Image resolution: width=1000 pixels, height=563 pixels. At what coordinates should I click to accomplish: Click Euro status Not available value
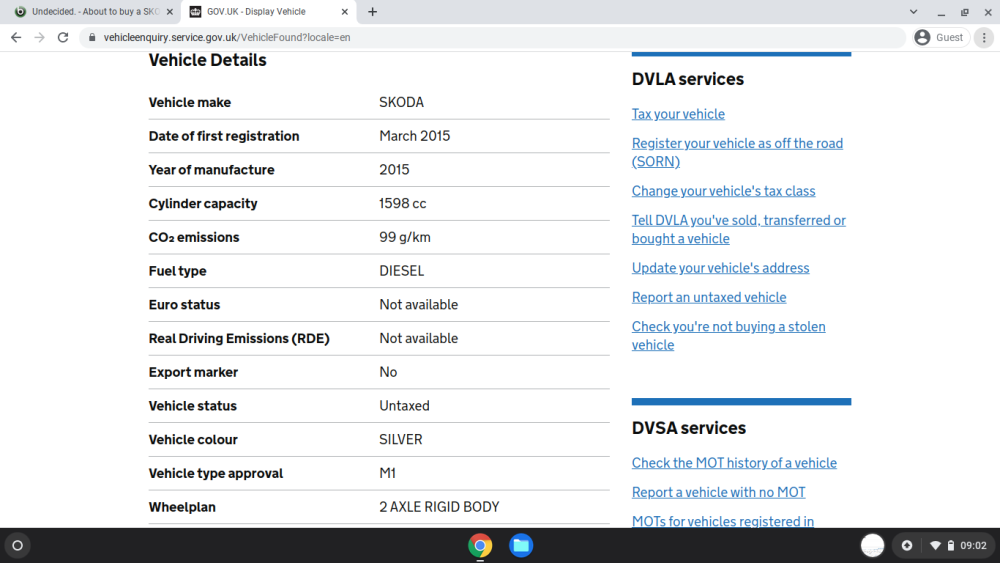(418, 305)
